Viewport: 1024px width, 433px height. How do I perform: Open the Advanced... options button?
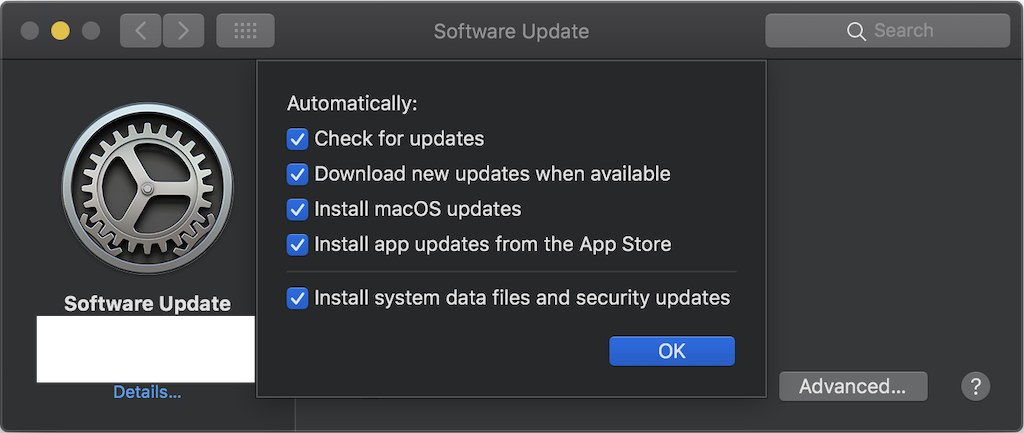[x=853, y=386]
